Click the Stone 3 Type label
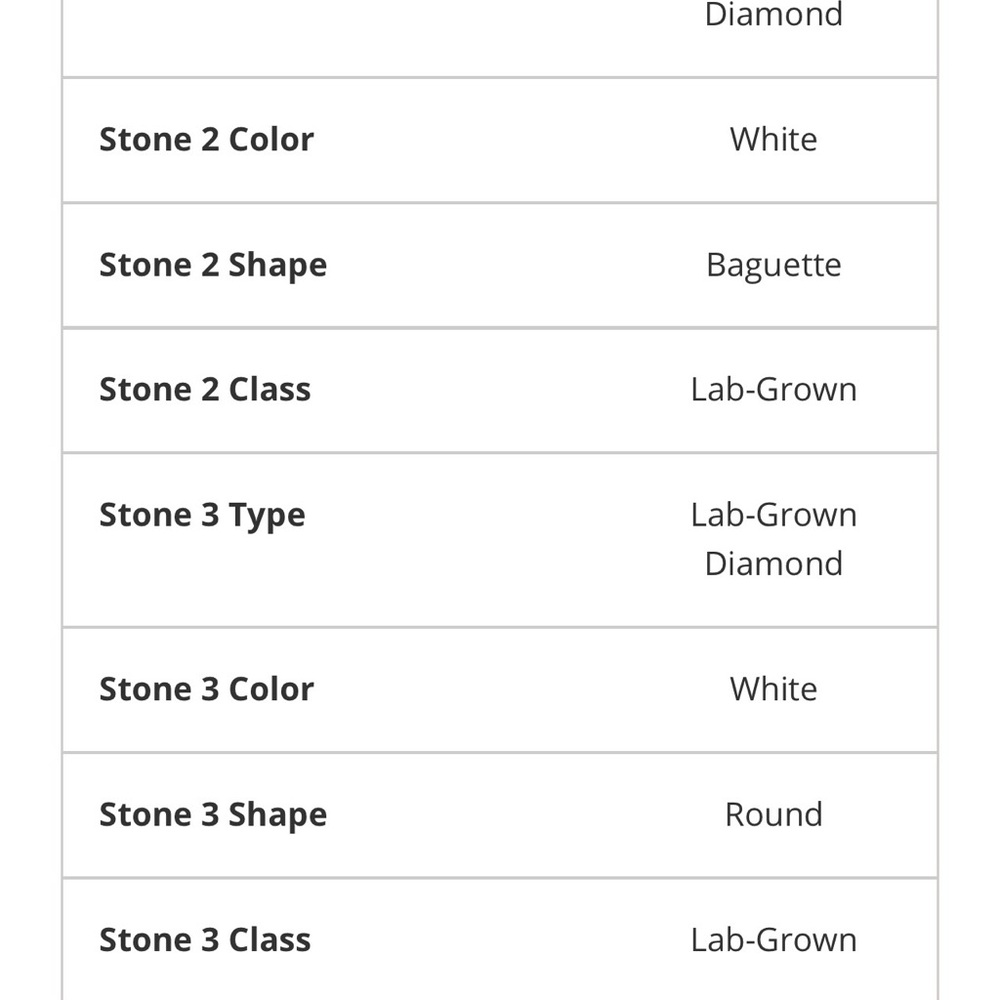Viewport: 1000px width, 1000px height. (x=202, y=515)
